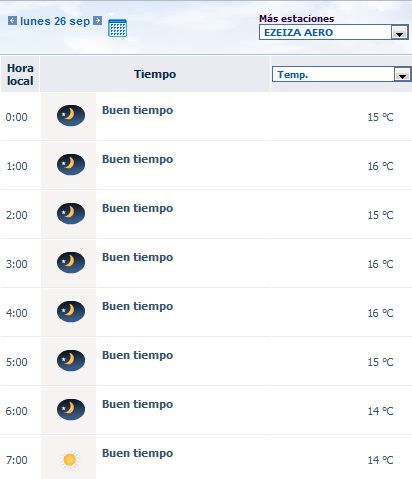Go to previous day arrow
The width and height of the screenshot is (412, 479).
(x=12, y=21)
